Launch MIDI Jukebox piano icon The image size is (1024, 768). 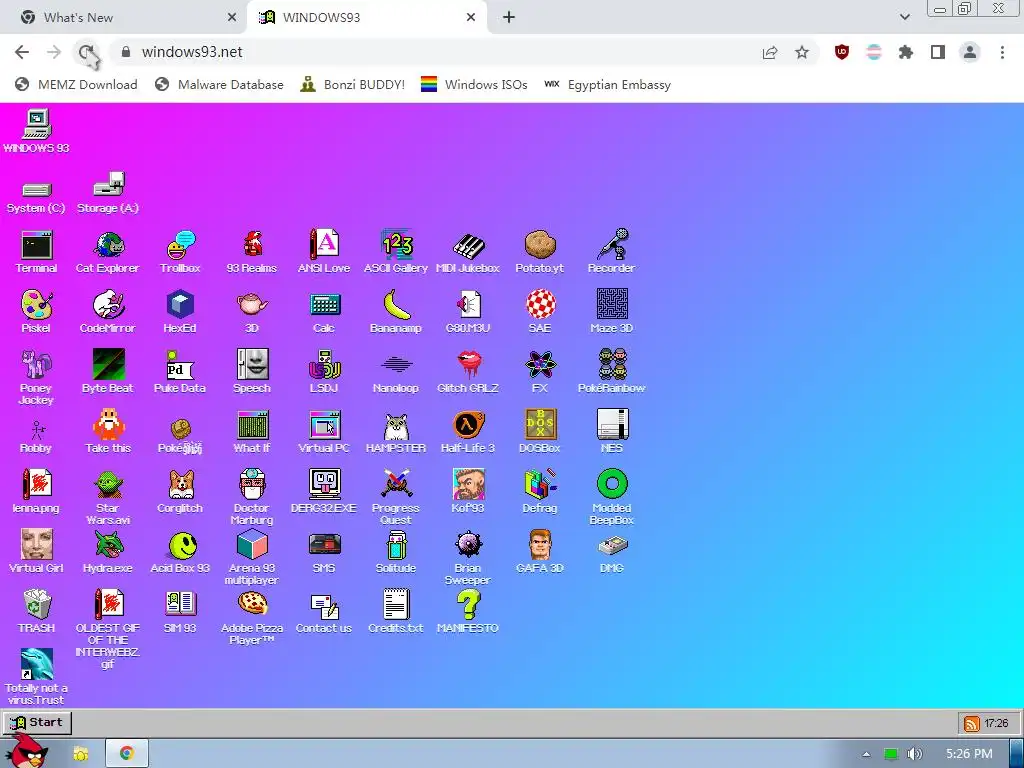468,251
